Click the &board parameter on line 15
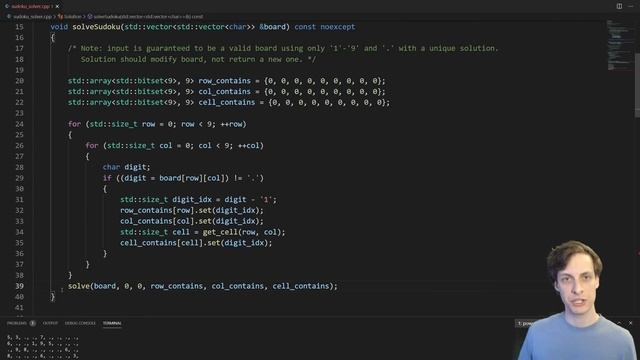 [272, 27]
